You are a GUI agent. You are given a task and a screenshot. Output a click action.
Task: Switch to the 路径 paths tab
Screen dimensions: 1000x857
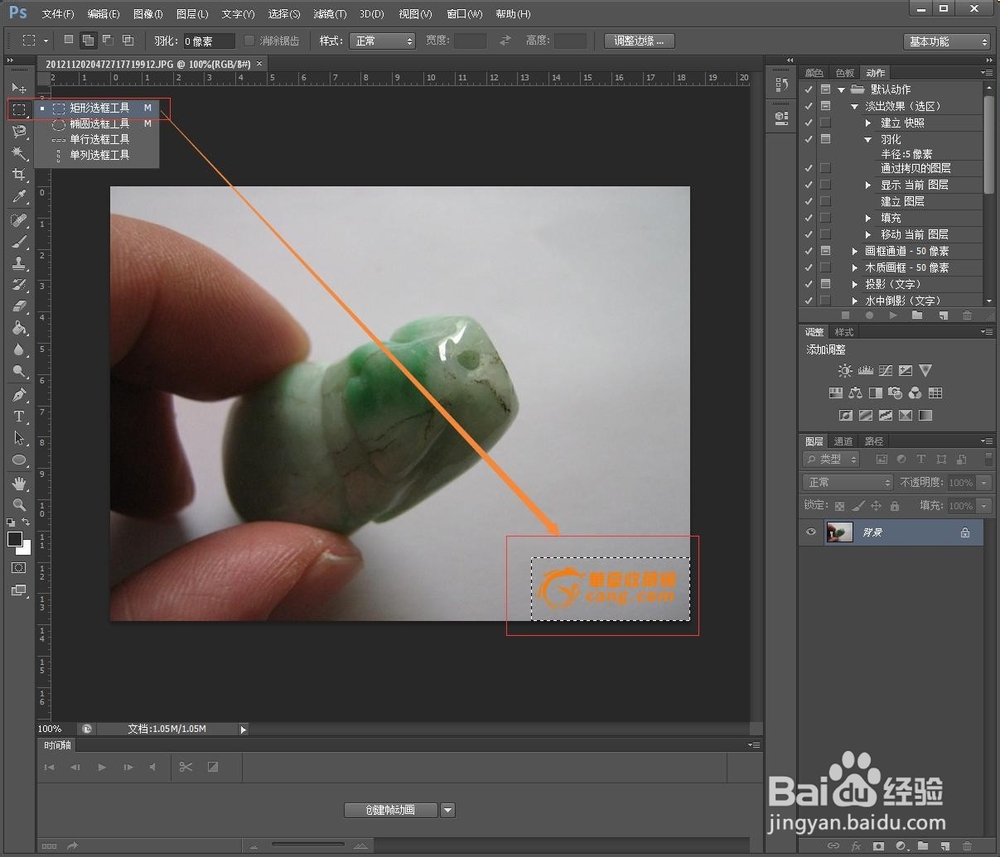click(x=874, y=441)
